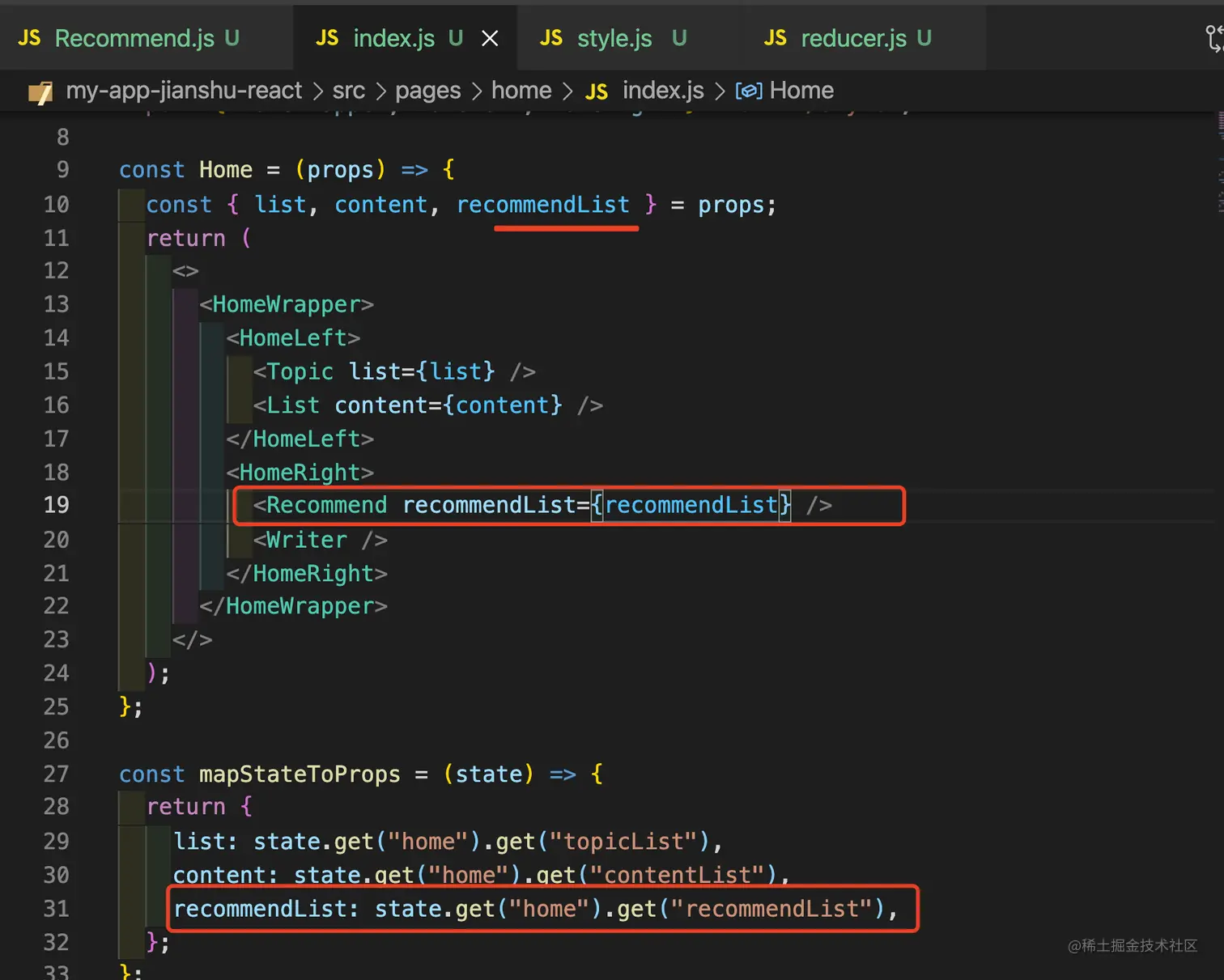Click 'mapStateToProps' on line 27
The width and height of the screenshot is (1224, 980).
click(x=300, y=774)
